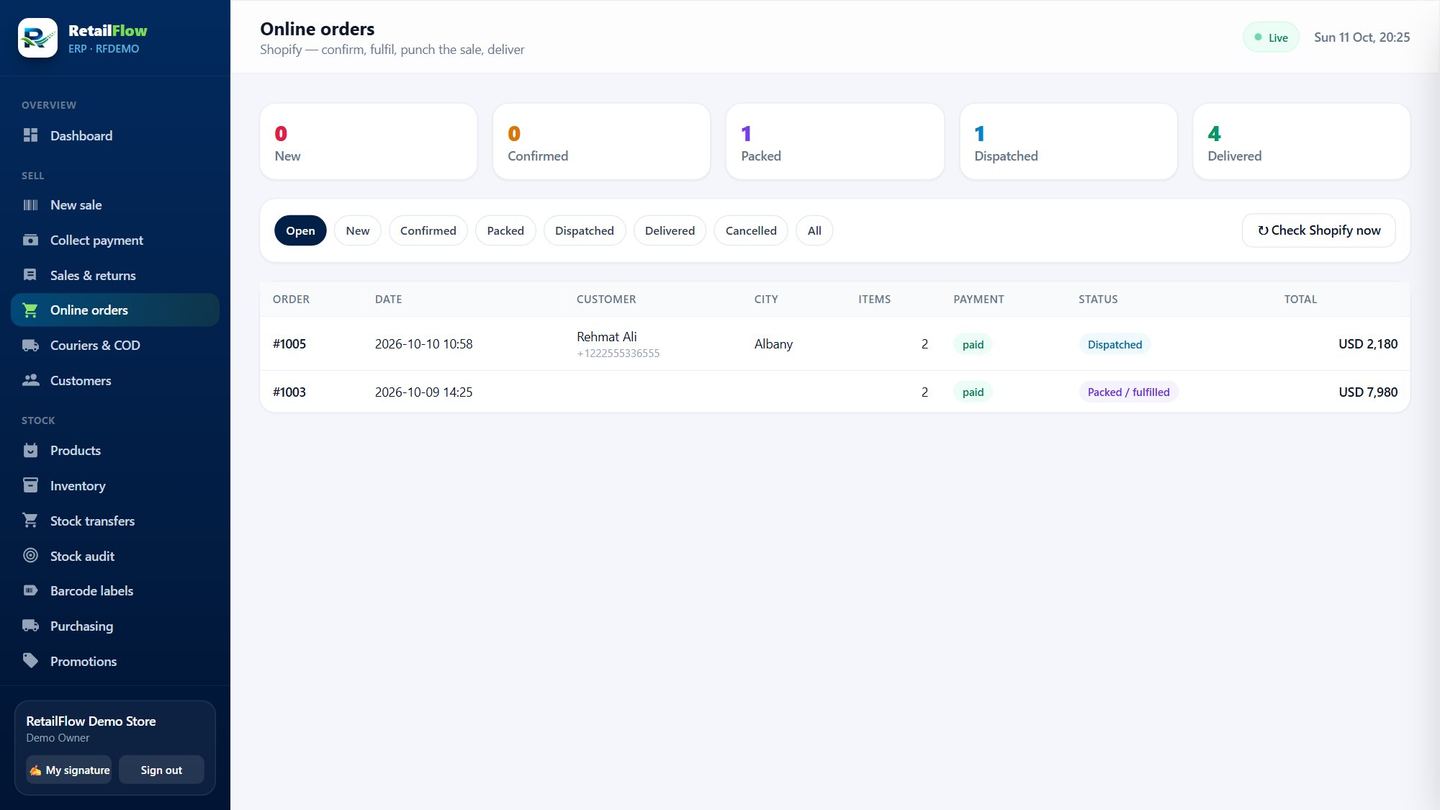Click Check Shopify now button
This screenshot has width=1440, height=810.
point(1319,230)
